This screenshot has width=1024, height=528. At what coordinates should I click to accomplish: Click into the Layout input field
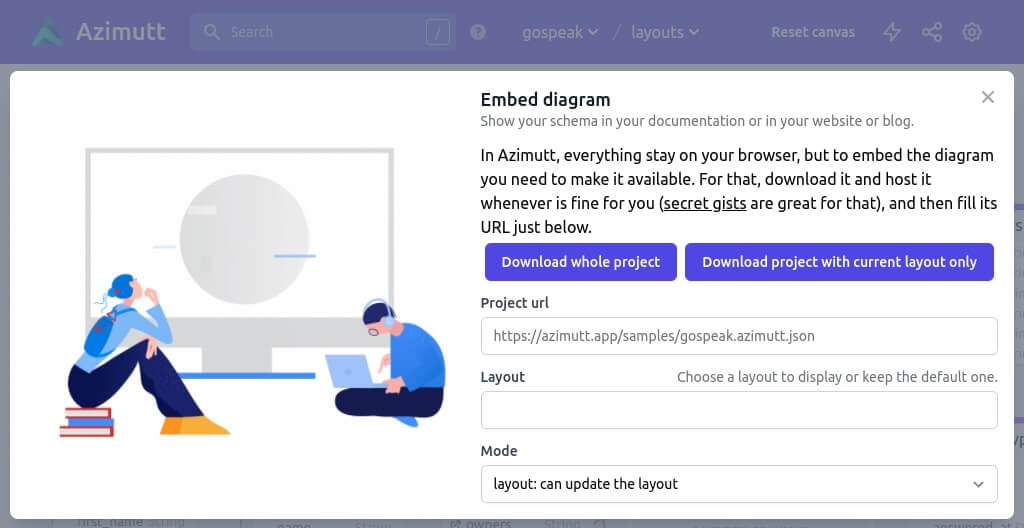(x=739, y=410)
